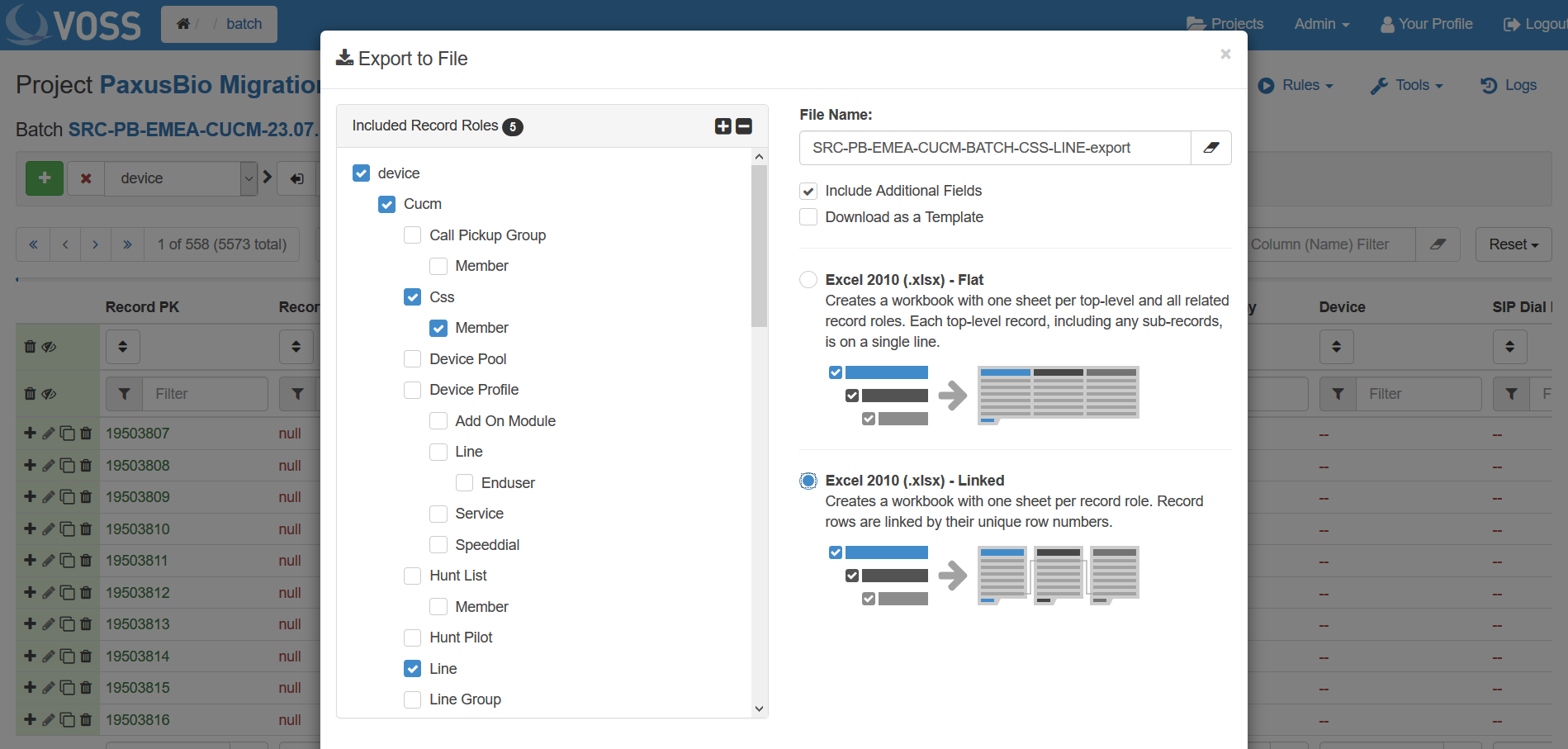Enable the Device Pool checkbox

(413, 359)
